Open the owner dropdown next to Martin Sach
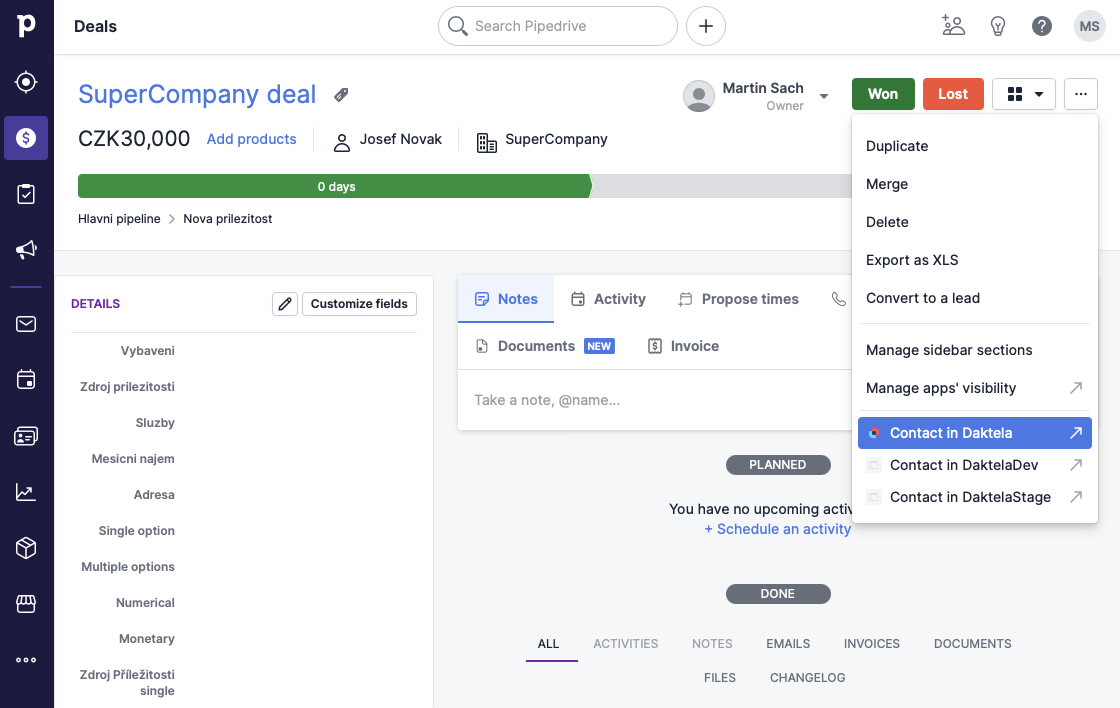This screenshot has width=1120, height=708. (823, 95)
